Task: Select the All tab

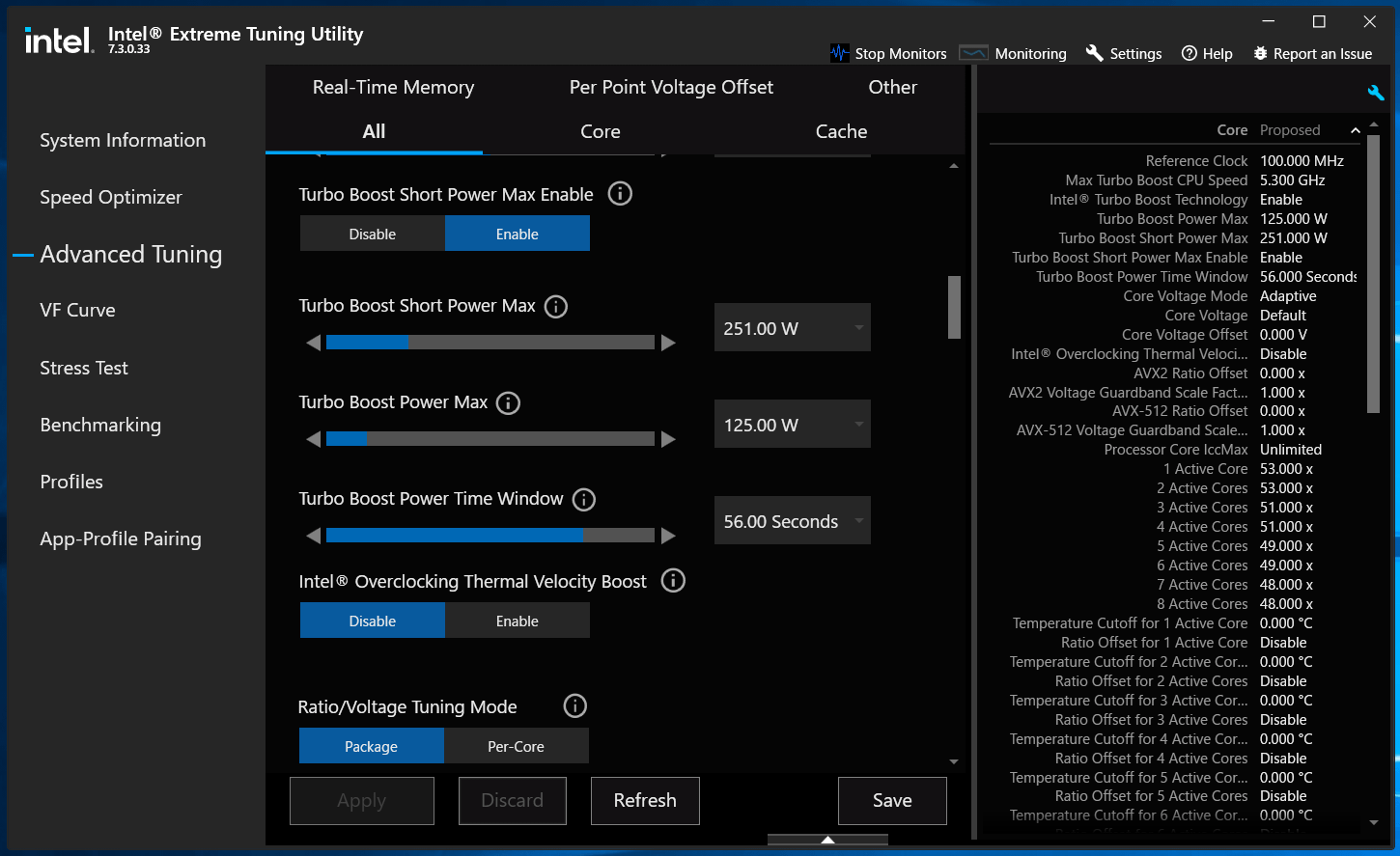Action: point(374,131)
